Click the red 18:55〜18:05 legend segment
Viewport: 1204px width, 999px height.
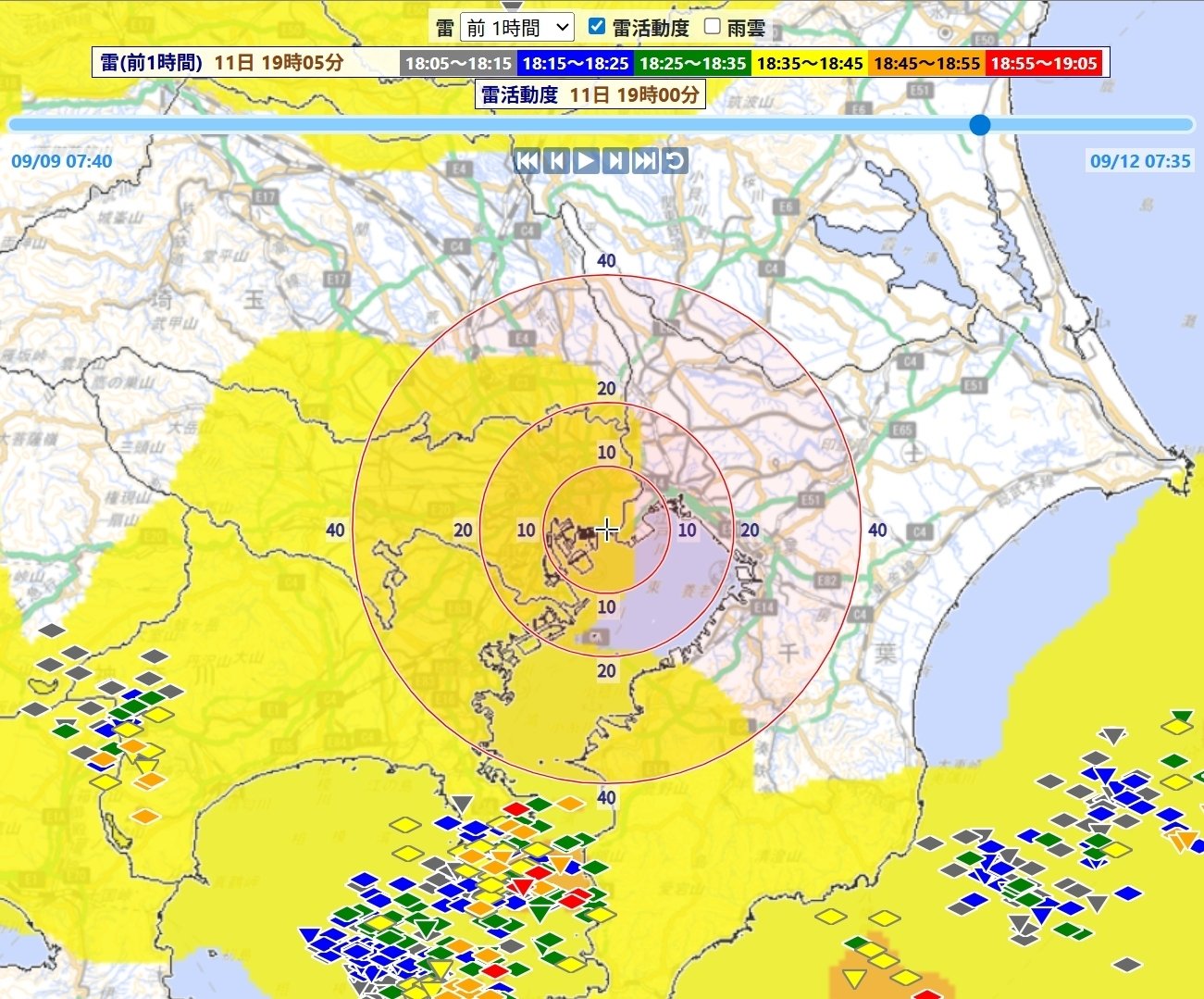1044,63
